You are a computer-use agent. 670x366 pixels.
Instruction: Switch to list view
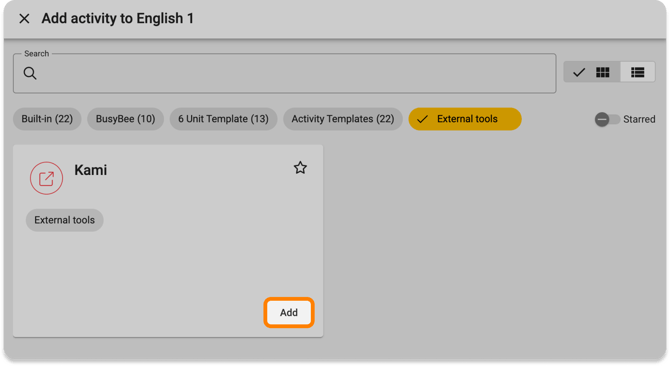click(638, 72)
